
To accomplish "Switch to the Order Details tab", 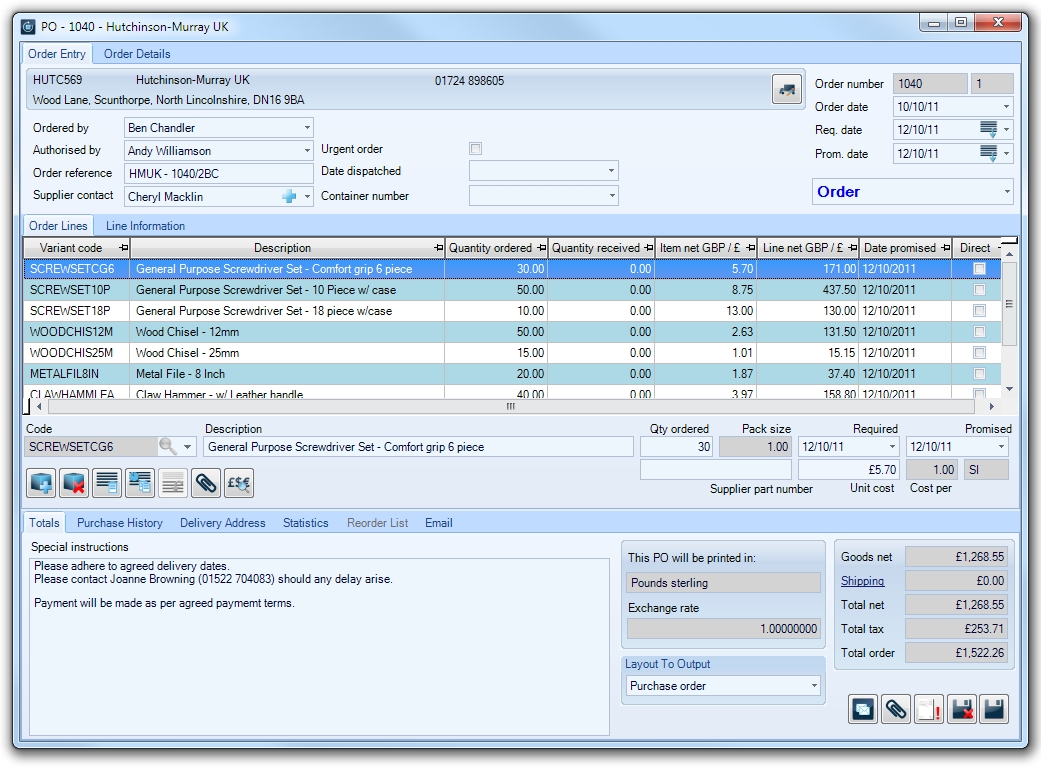I will click(137, 54).
